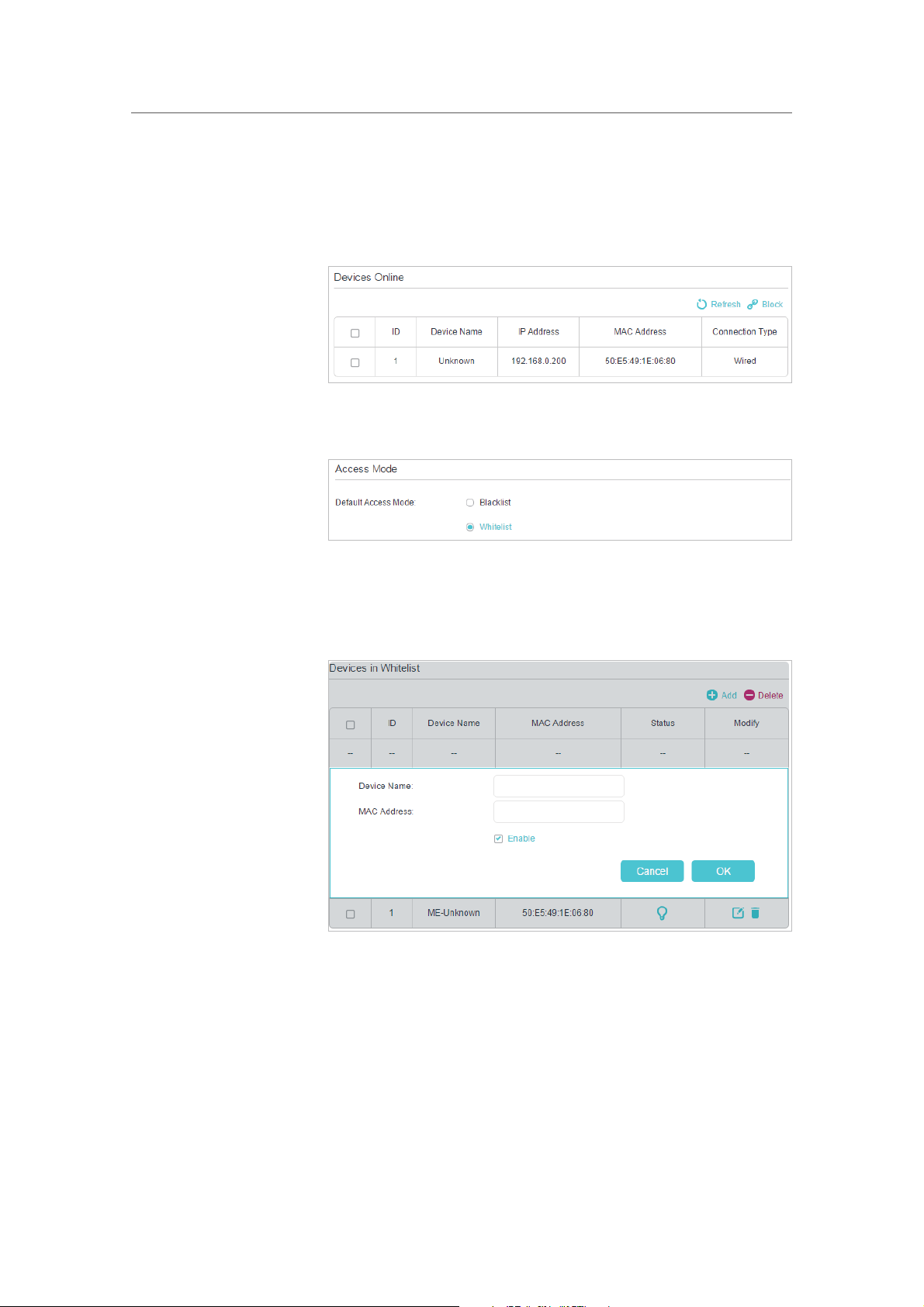Tick the checkbox for the Unknown device row

click(355, 362)
